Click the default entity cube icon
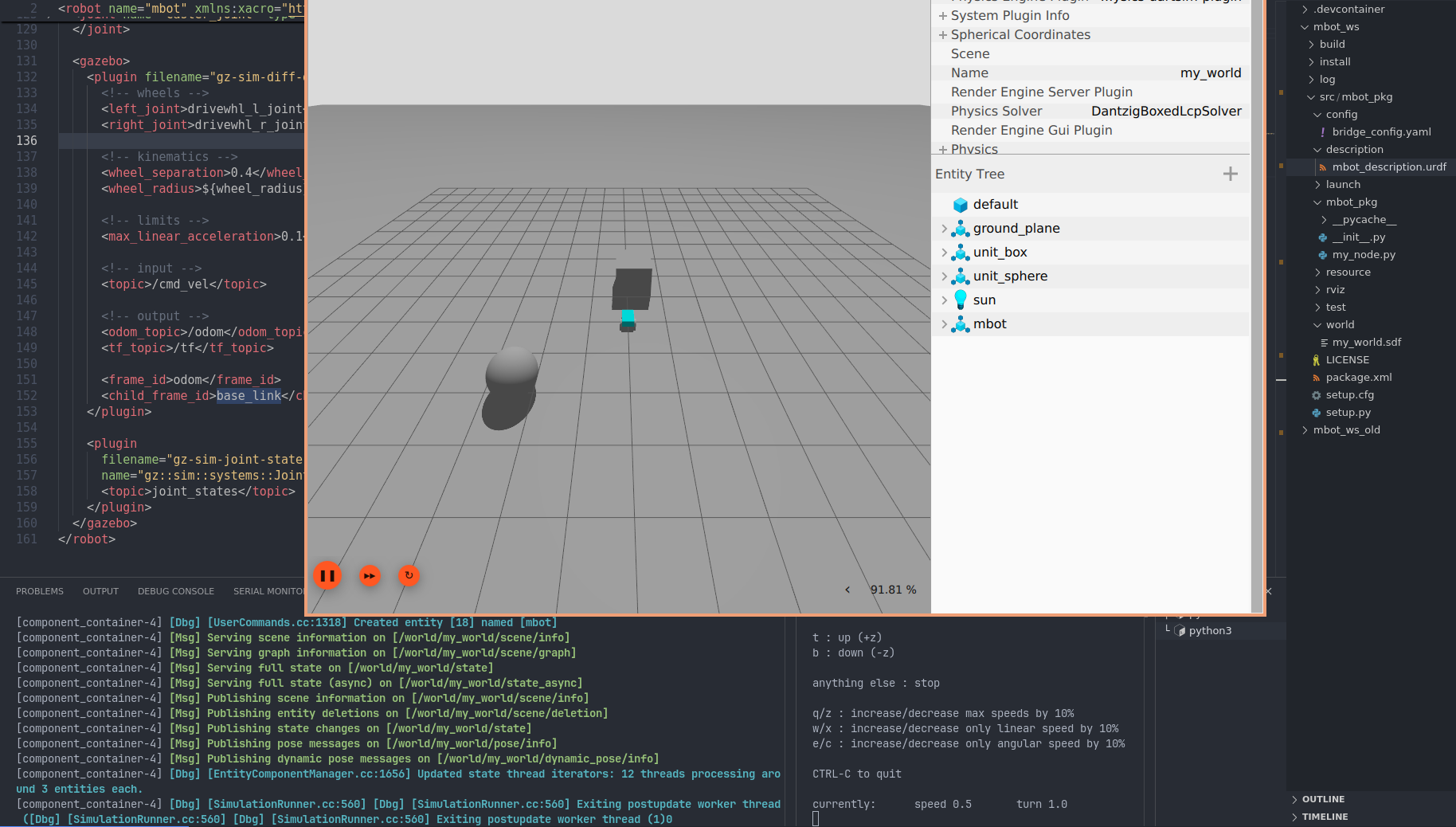The image size is (1456, 827). point(961,205)
